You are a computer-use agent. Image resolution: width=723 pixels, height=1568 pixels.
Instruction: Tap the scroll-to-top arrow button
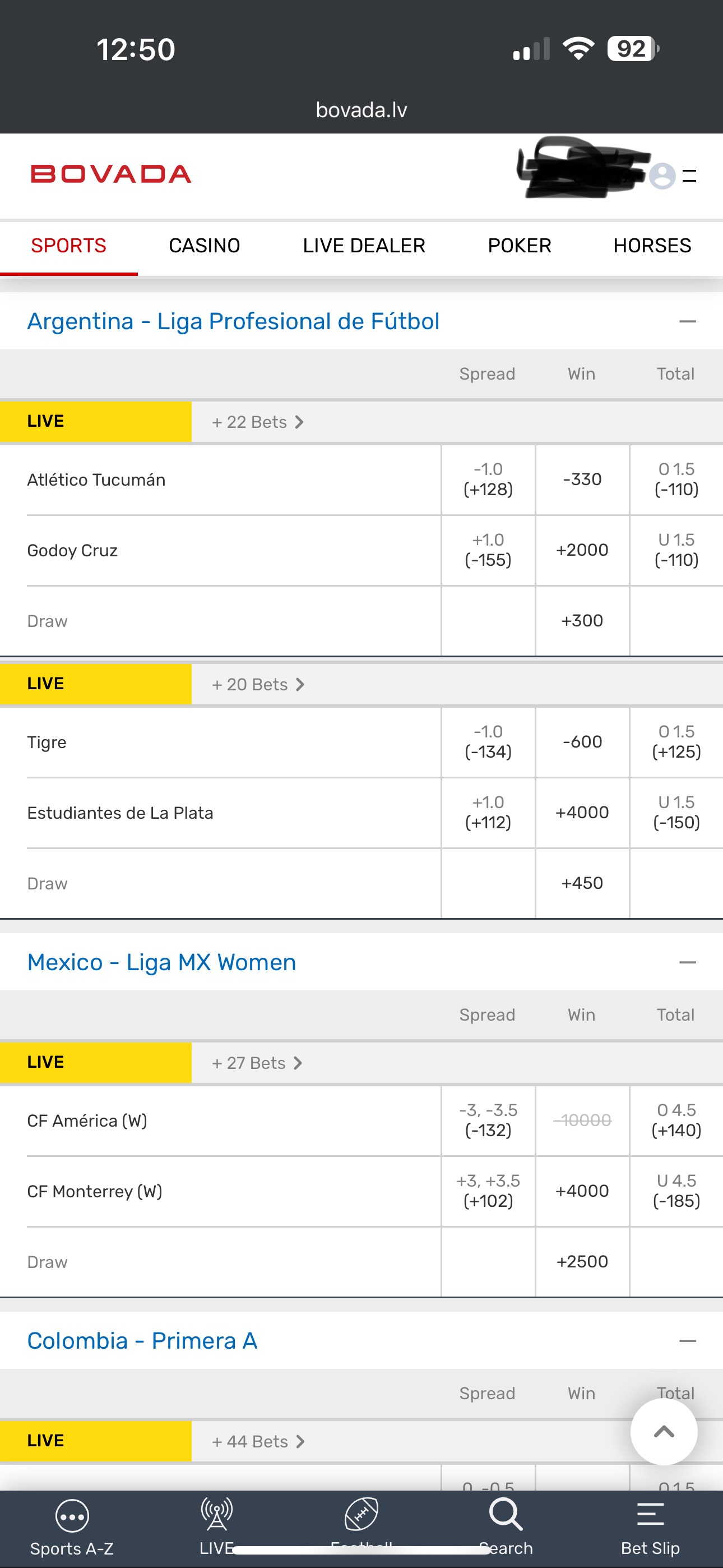click(x=664, y=1432)
